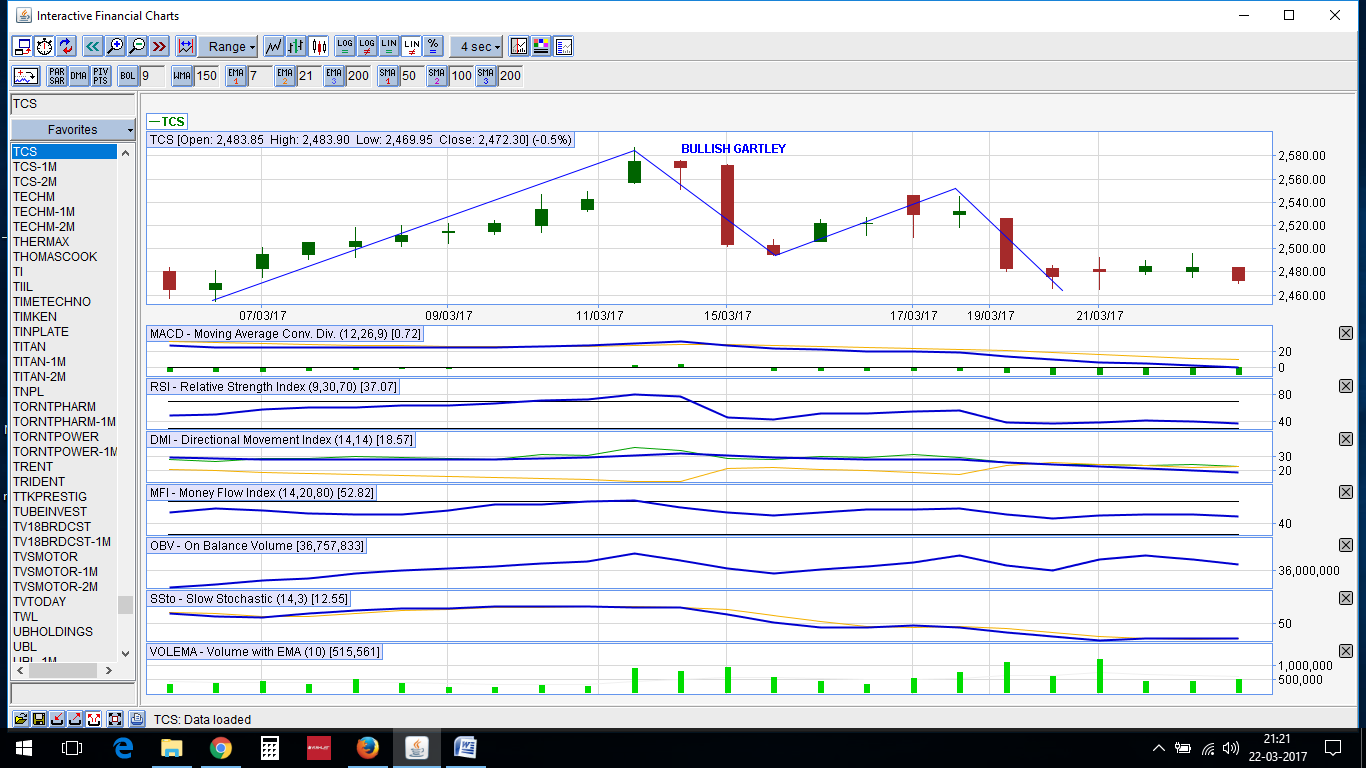Toggle the PAR SAR indicator

pyautogui.click(x=57, y=76)
